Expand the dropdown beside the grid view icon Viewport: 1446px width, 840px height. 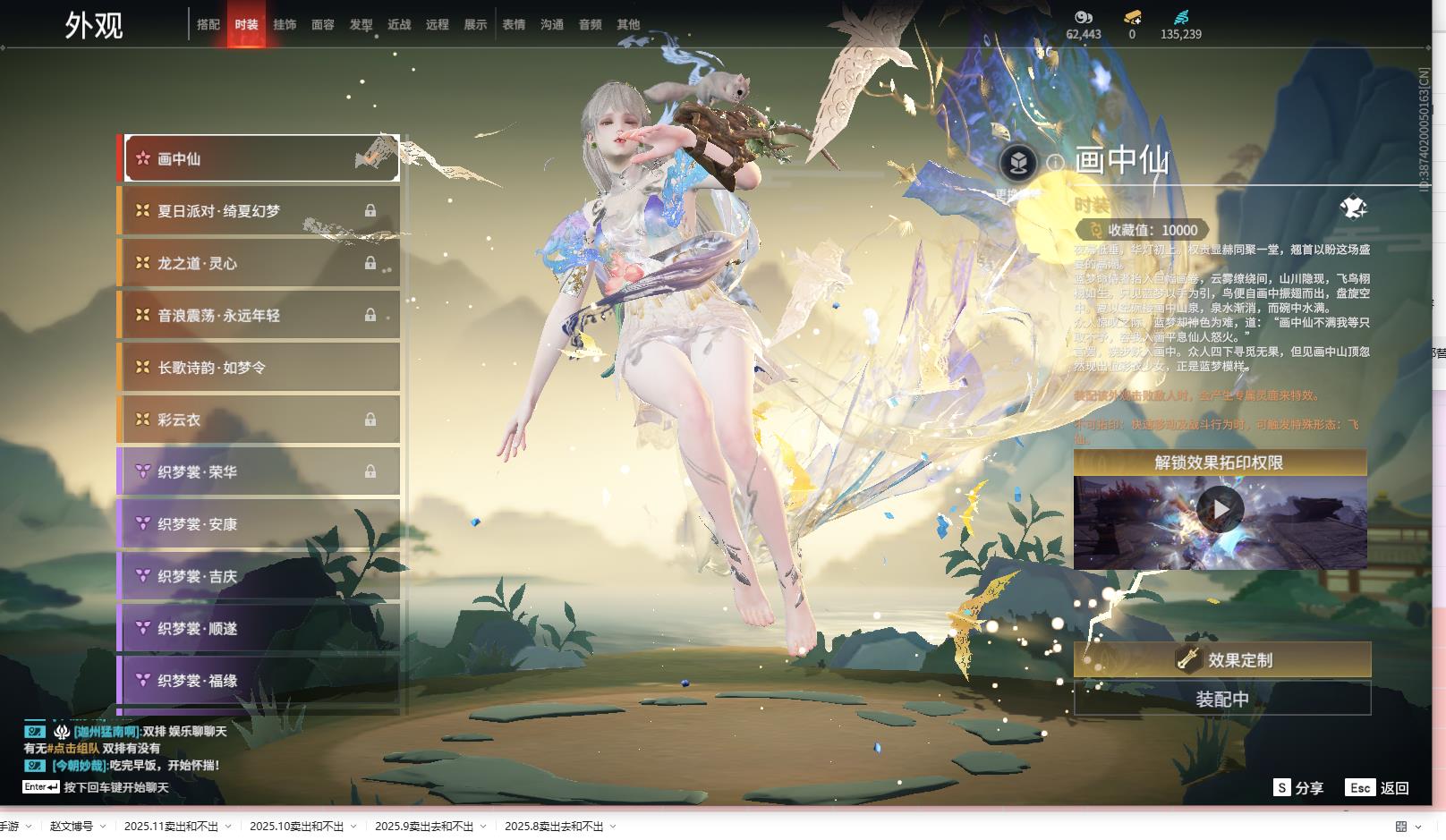coord(1420,827)
